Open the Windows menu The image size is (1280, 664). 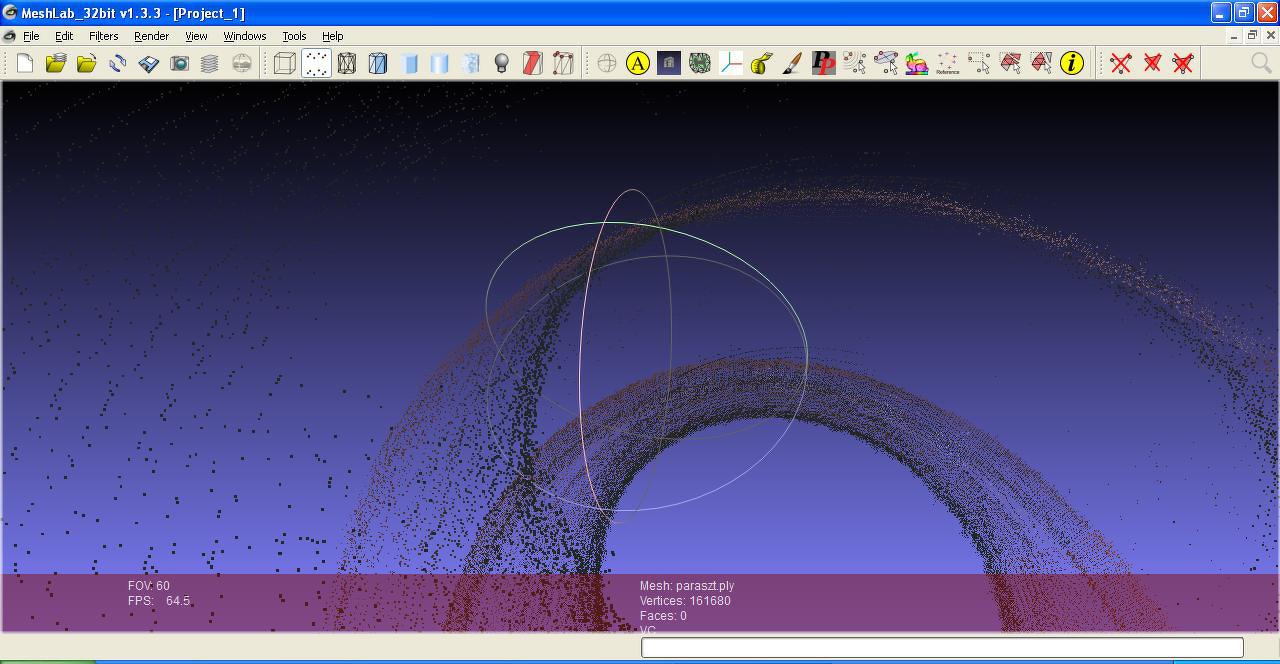click(x=245, y=36)
